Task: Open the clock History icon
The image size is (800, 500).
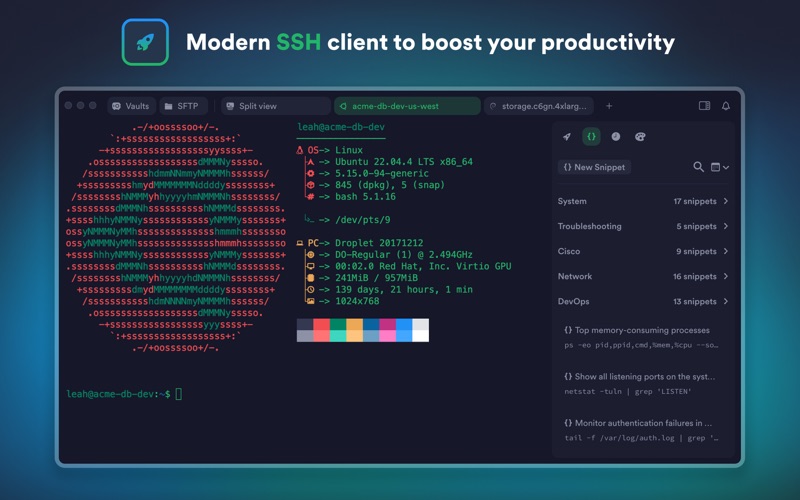Action: click(616, 137)
